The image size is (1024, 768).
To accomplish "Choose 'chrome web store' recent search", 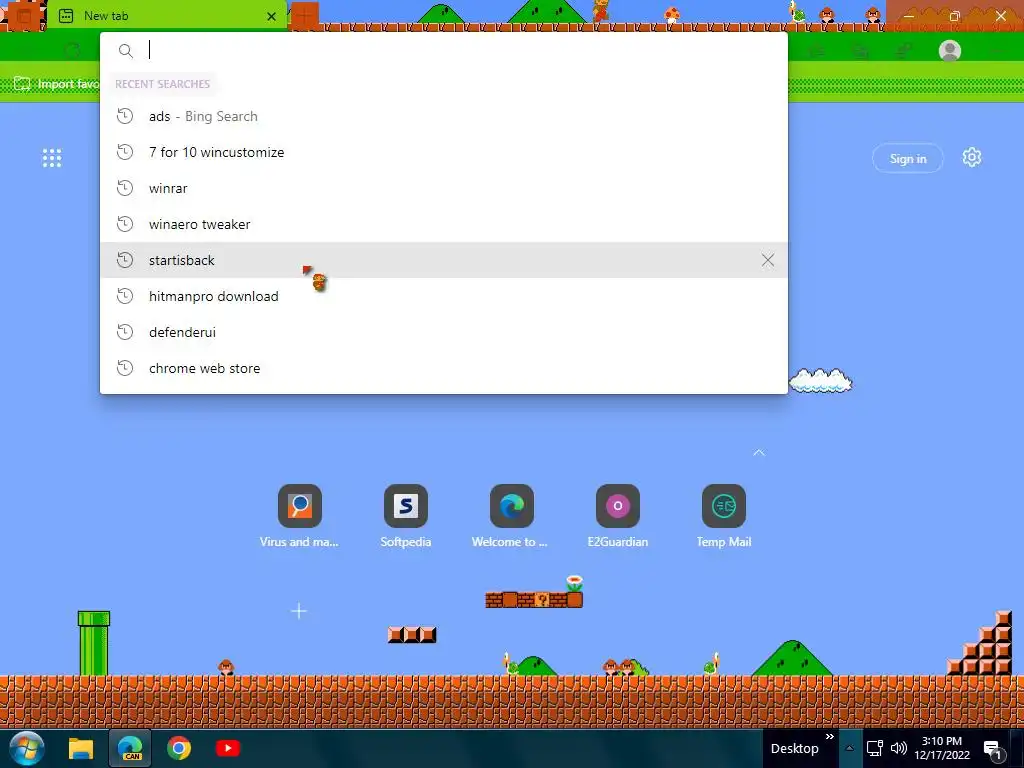I will point(444,368).
